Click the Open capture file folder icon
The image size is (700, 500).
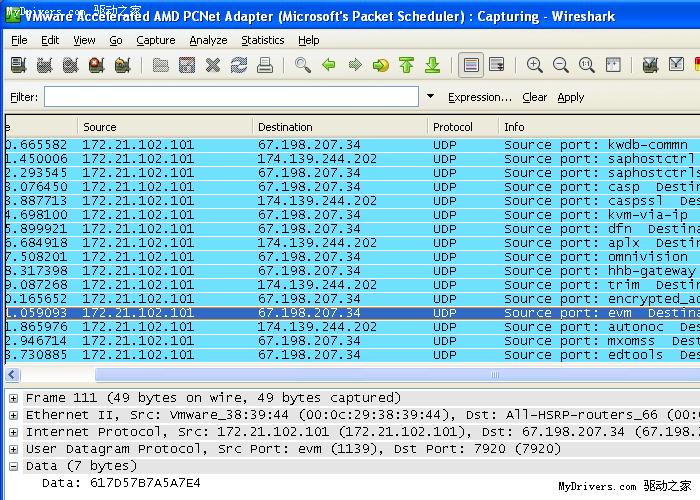[161, 66]
